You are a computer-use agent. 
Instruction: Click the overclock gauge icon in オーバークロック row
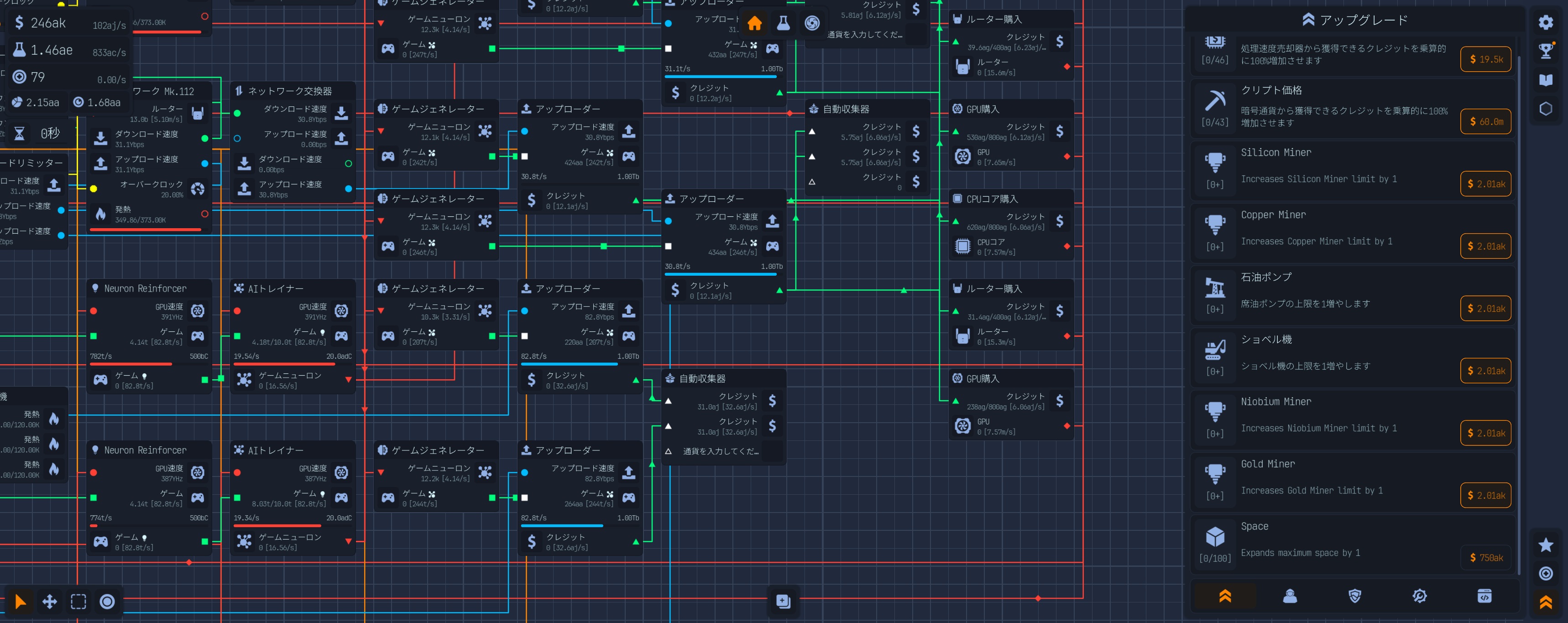coord(198,189)
